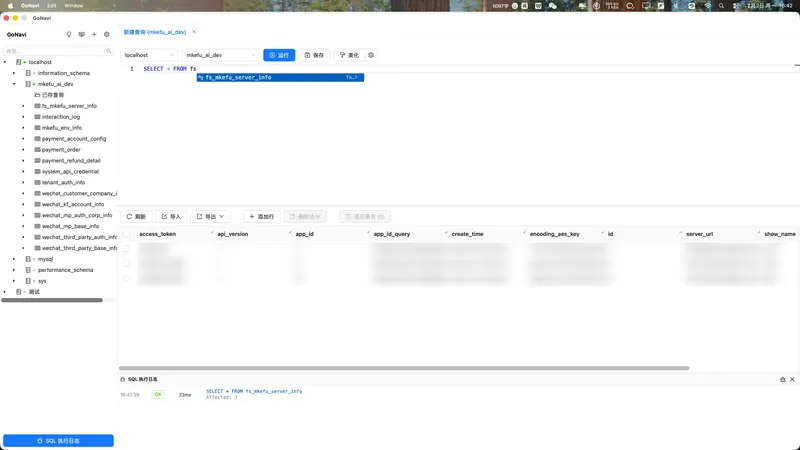This screenshot has height=450, width=800.
Task: Click the gear icon beside 美化 button
Action: click(371, 55)
